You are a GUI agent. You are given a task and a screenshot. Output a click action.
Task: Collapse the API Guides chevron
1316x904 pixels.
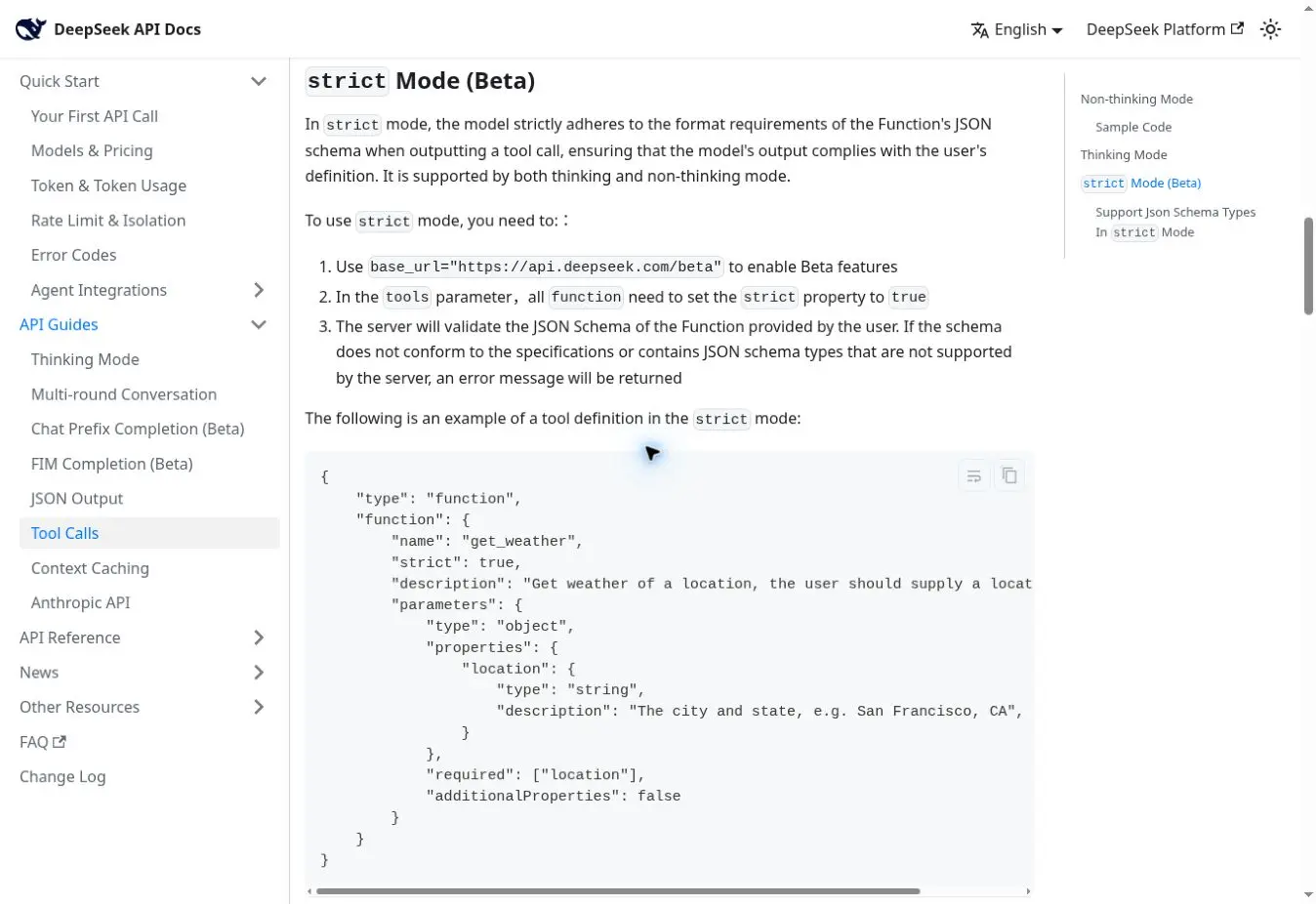(x=259, y=324)
